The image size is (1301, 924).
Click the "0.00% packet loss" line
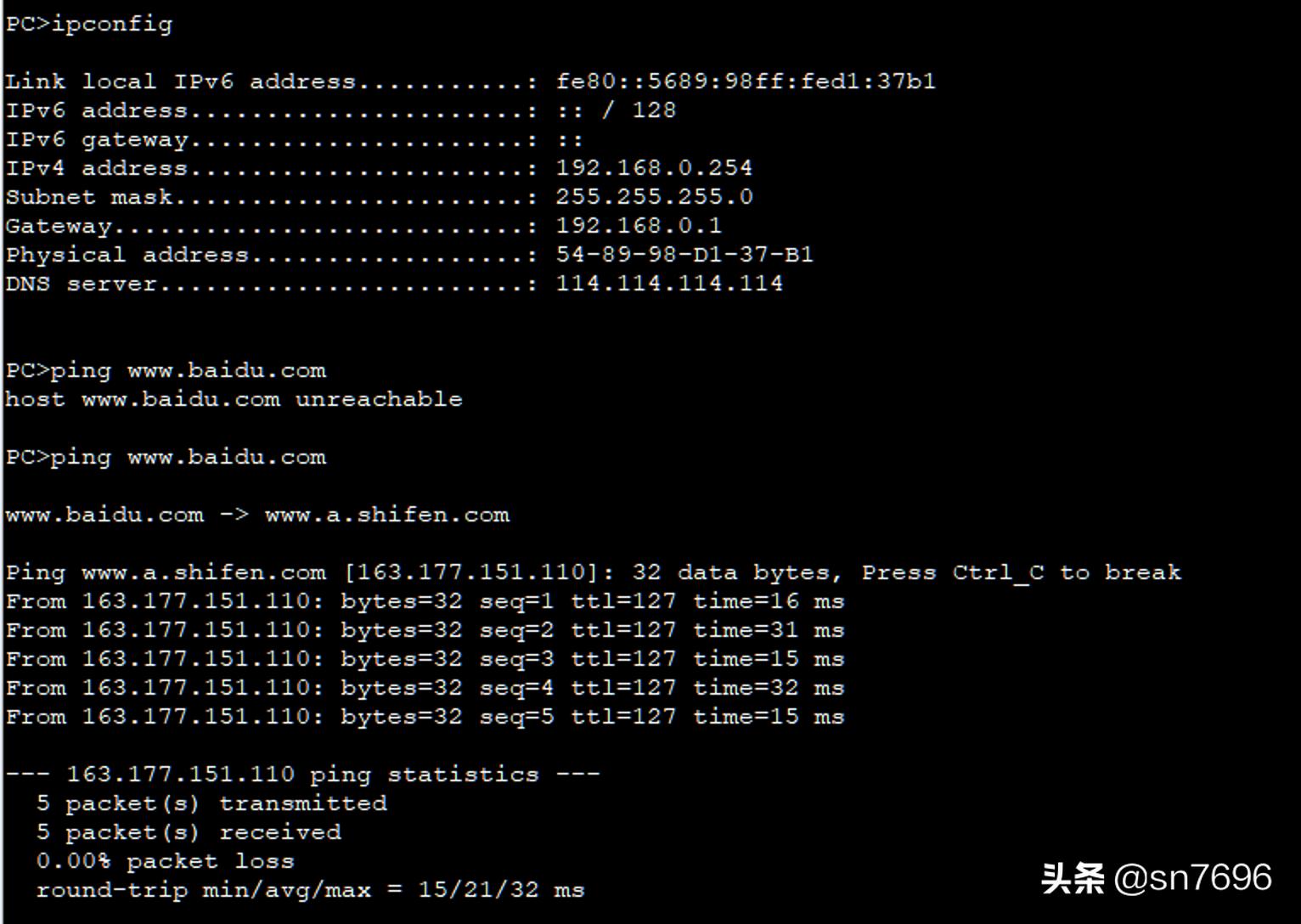click(x=165, y=861)
